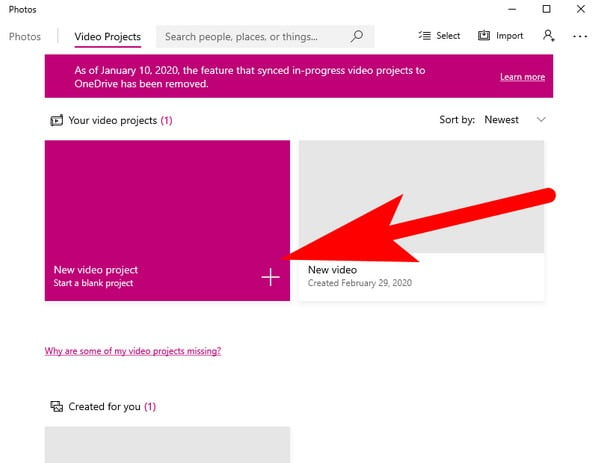Image resolution: width=593 pixels, height=463 pixels.
Task: Open the account sign-in icon
Action: (549, 36)
